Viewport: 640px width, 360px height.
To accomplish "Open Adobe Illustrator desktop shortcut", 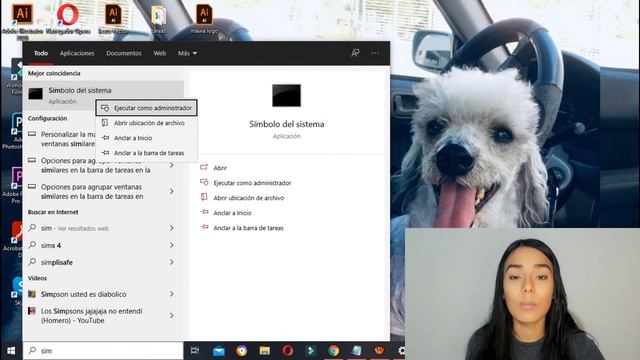I will click(x=22, y=16).
